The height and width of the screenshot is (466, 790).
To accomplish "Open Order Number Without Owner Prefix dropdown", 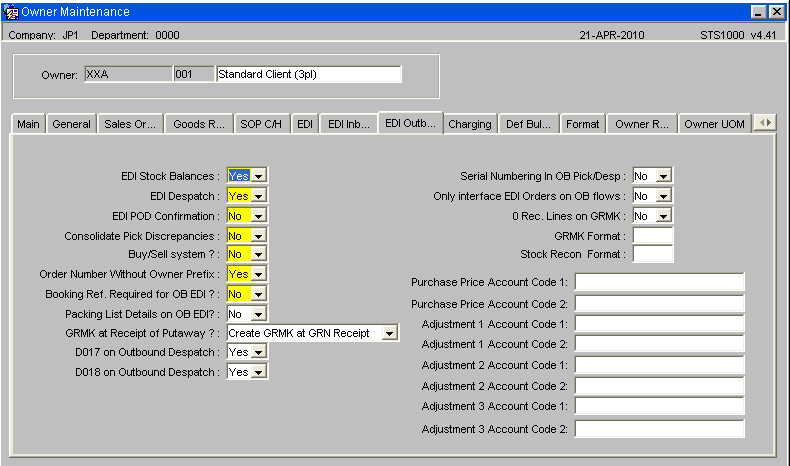I will tap(259, 274).
